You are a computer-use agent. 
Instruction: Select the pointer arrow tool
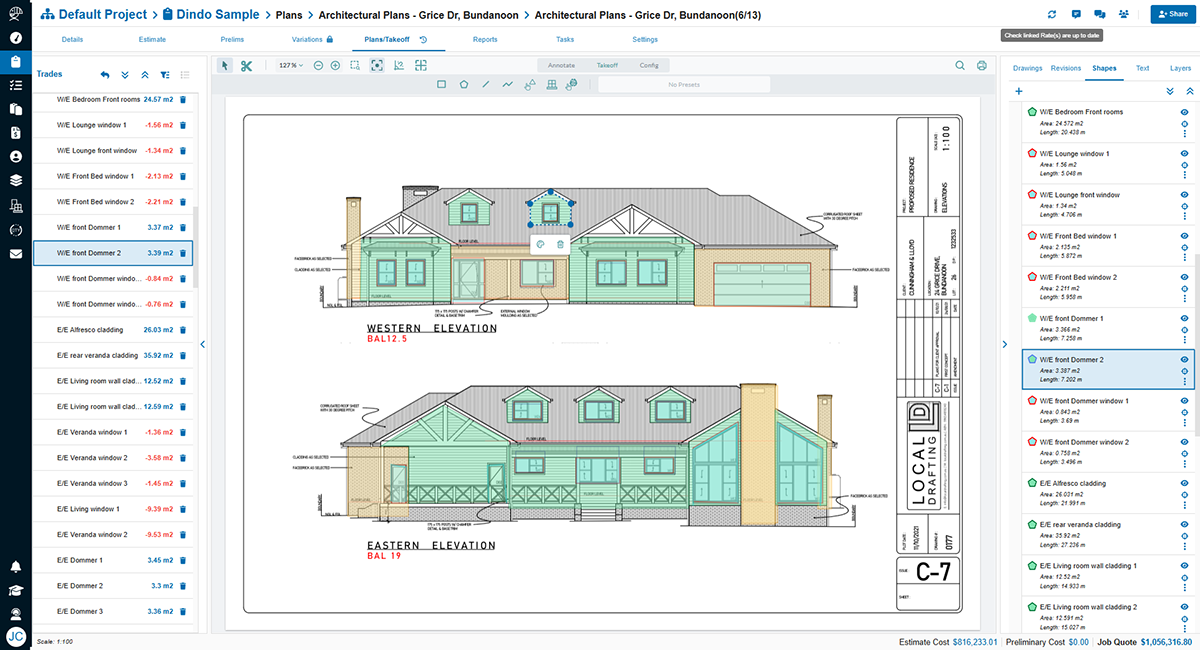coord(224,65)
